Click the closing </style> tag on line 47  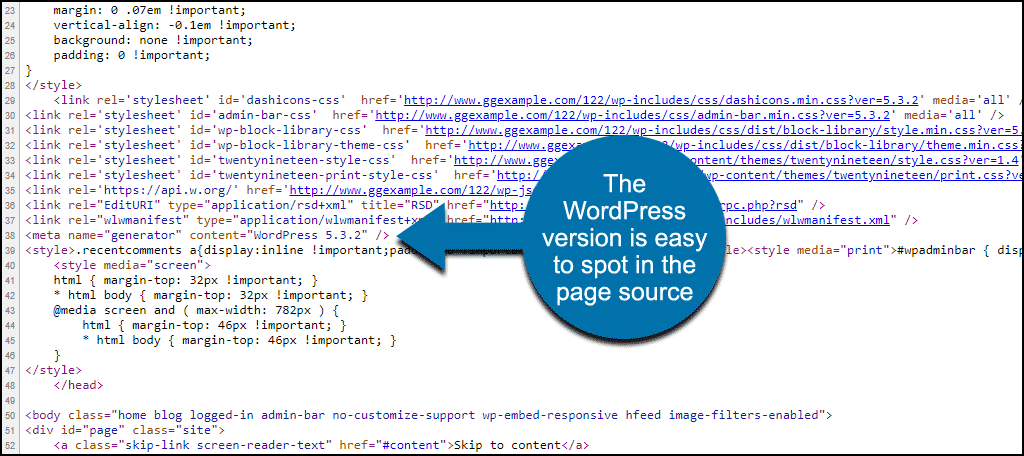[54, 370]
